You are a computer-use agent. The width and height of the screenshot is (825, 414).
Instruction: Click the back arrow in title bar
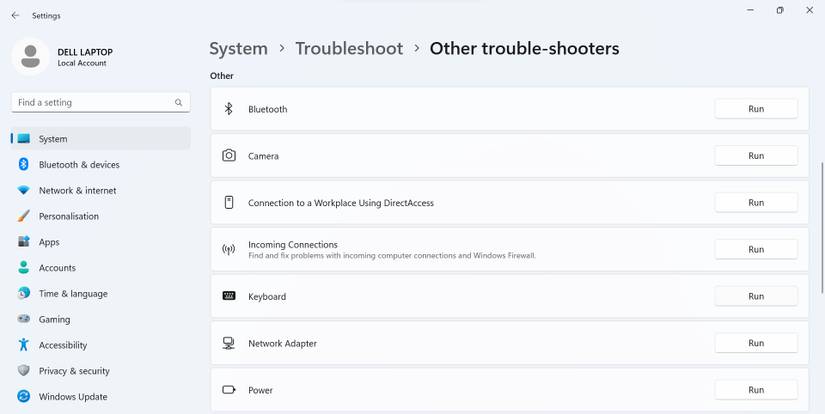point(15,16)
